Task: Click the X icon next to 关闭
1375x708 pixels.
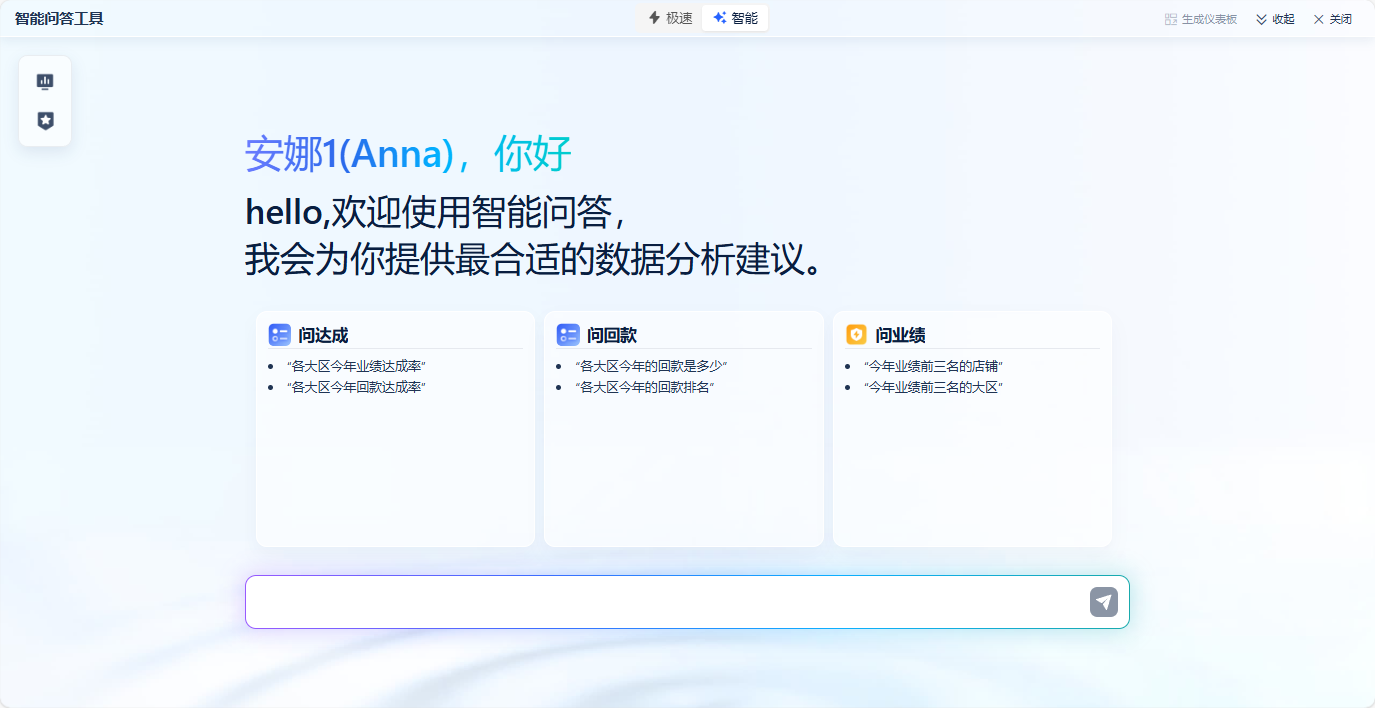Action: (x=1318, y=19)
